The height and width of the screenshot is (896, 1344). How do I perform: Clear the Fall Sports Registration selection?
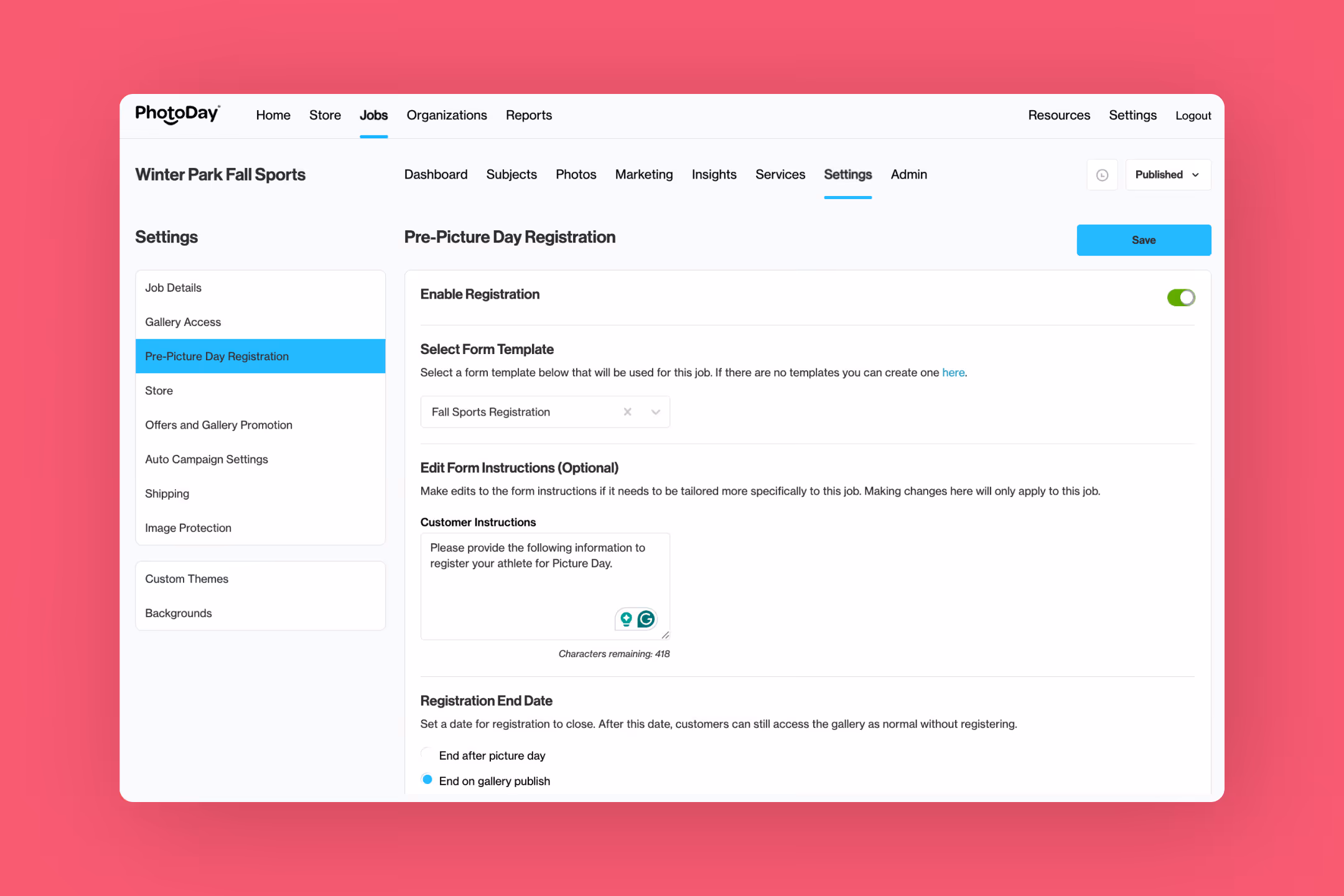point(627,412)
